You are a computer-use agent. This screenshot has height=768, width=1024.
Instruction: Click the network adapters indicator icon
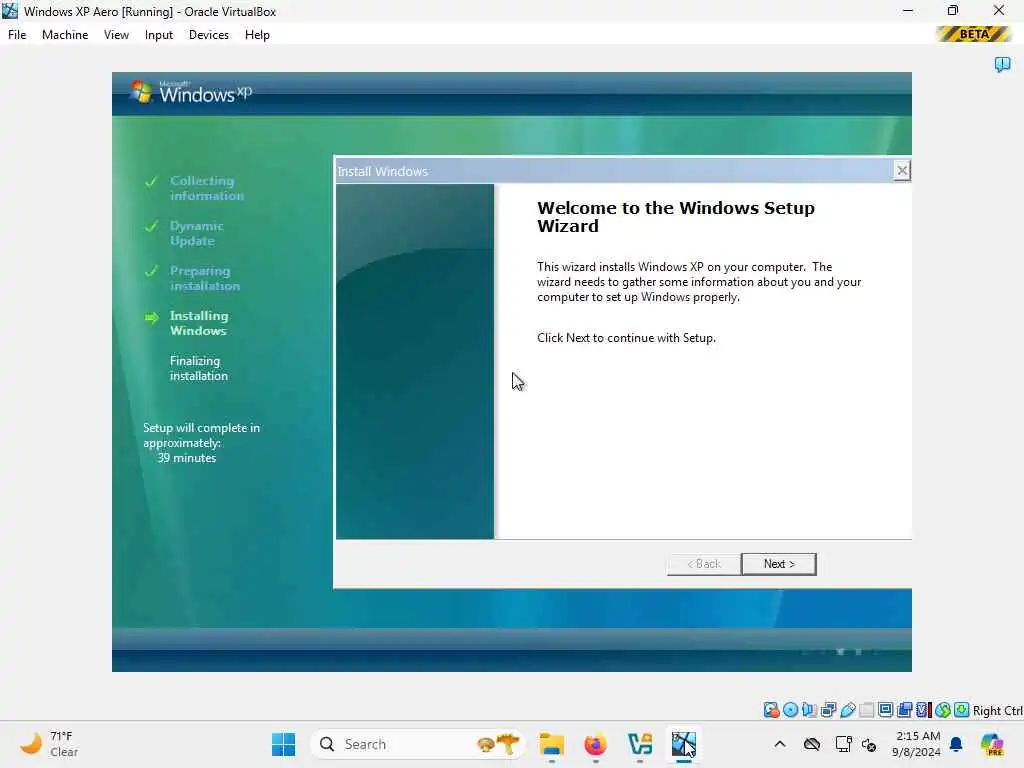coord(829,710)
